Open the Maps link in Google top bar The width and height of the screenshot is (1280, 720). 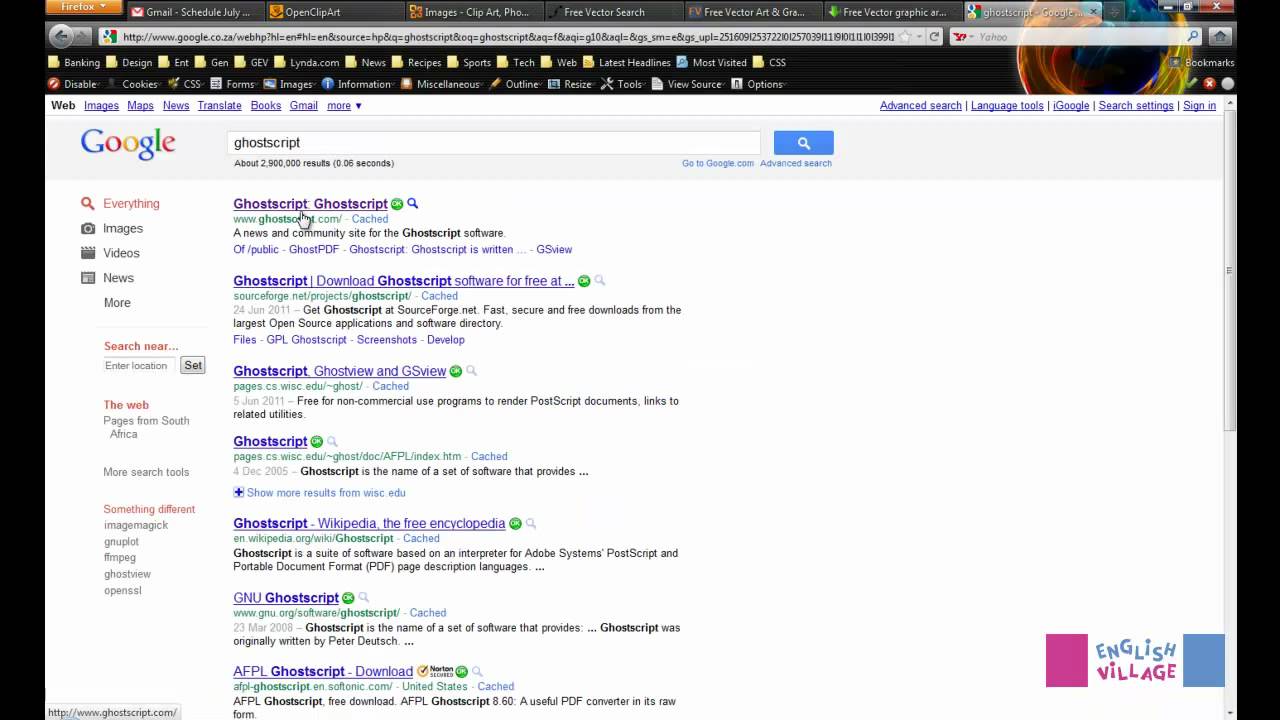pyautogui.click(x=140, y=105)
